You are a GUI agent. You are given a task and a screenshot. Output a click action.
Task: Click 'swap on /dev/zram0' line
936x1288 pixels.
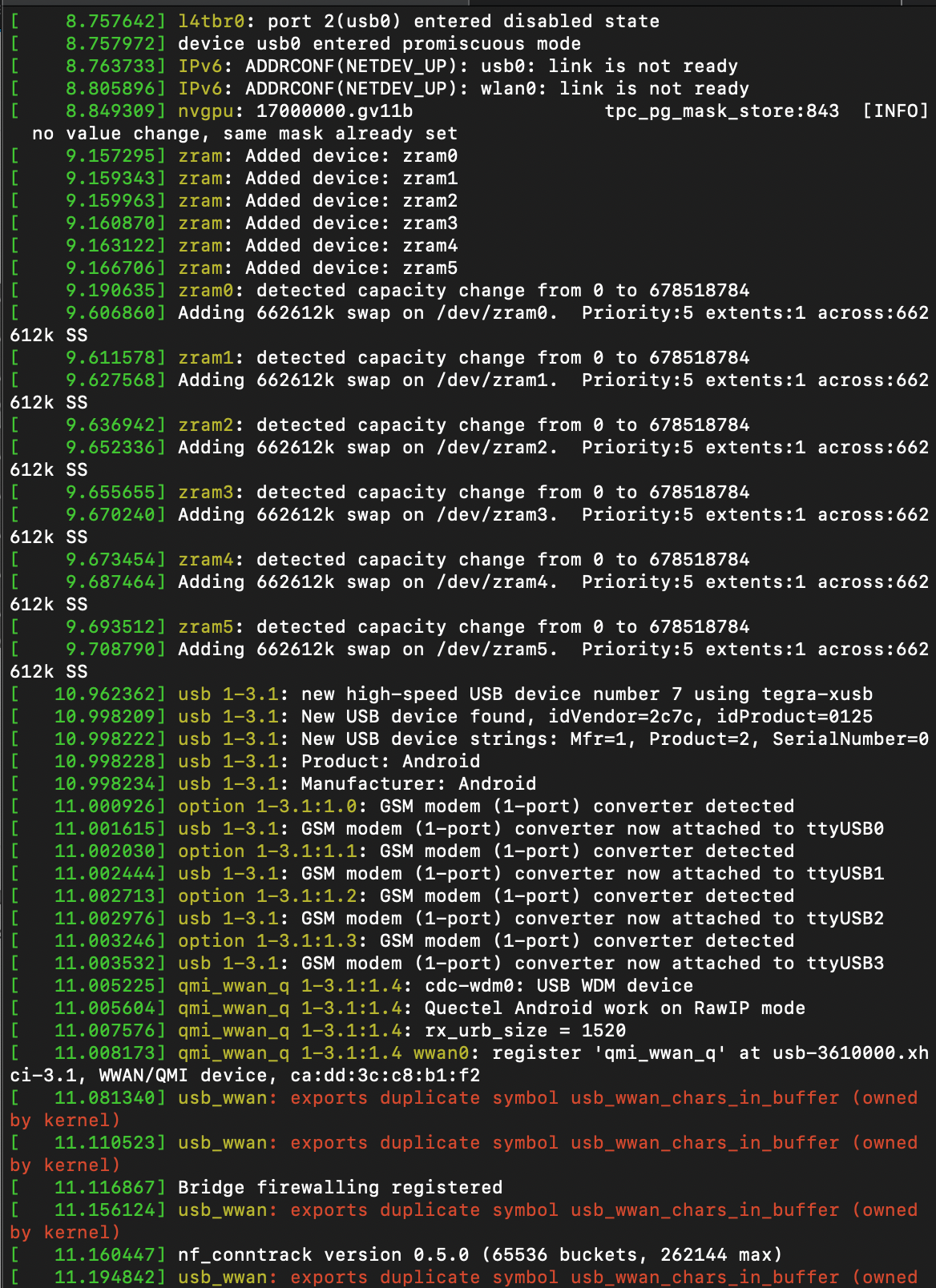point(470,312)
